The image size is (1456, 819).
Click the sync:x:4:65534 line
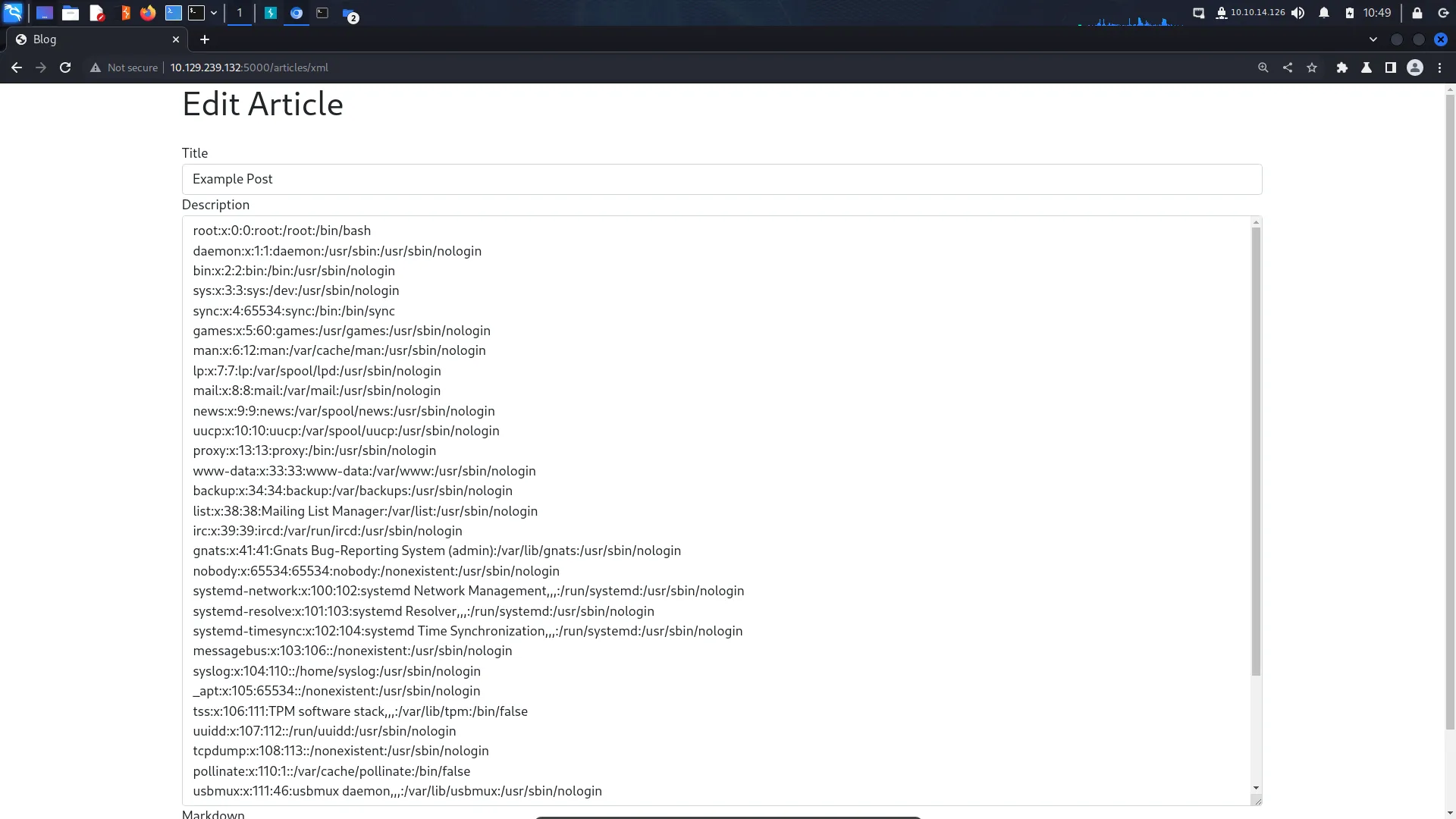[293, 311]
